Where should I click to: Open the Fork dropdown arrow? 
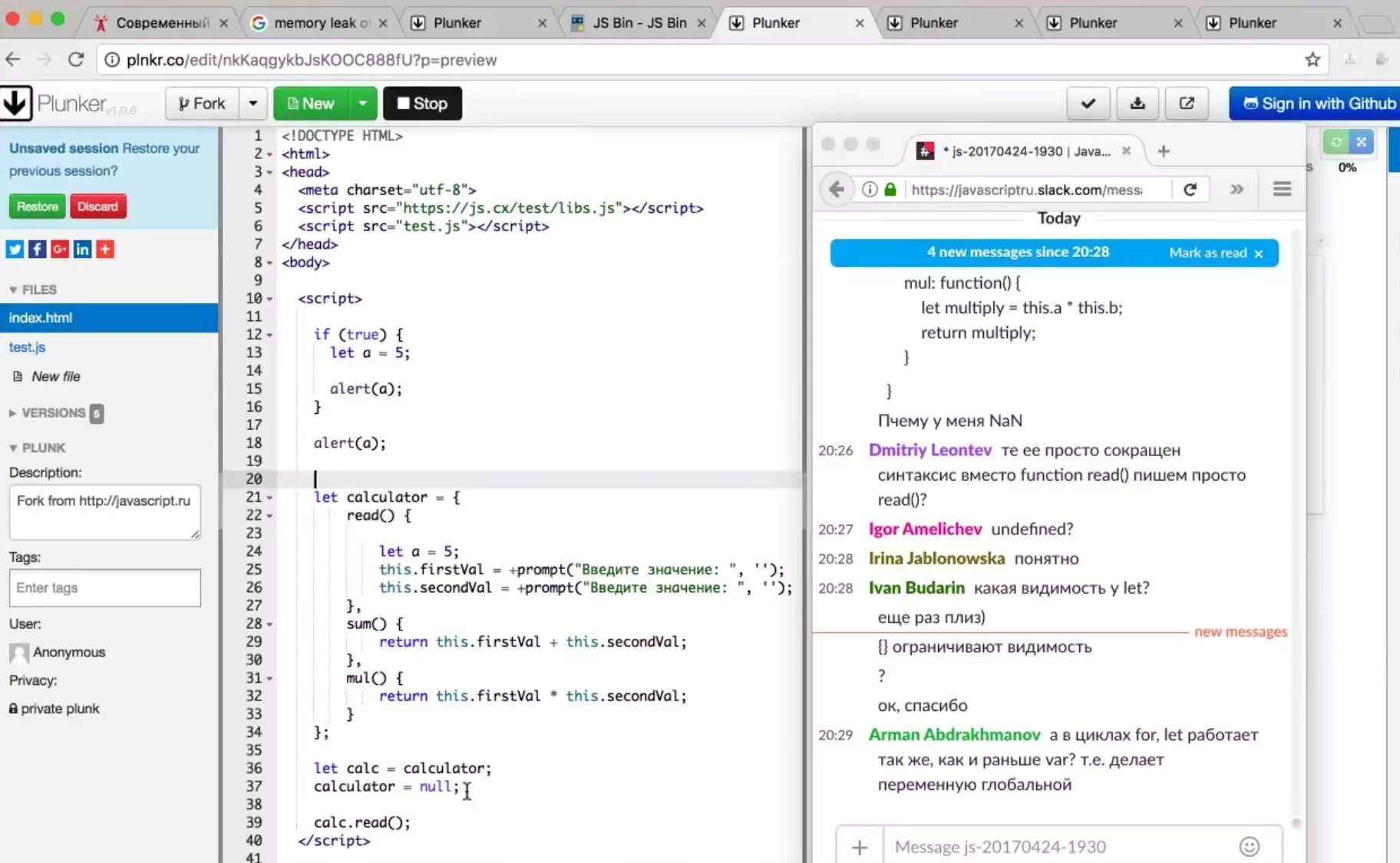[x=253, y=104]
